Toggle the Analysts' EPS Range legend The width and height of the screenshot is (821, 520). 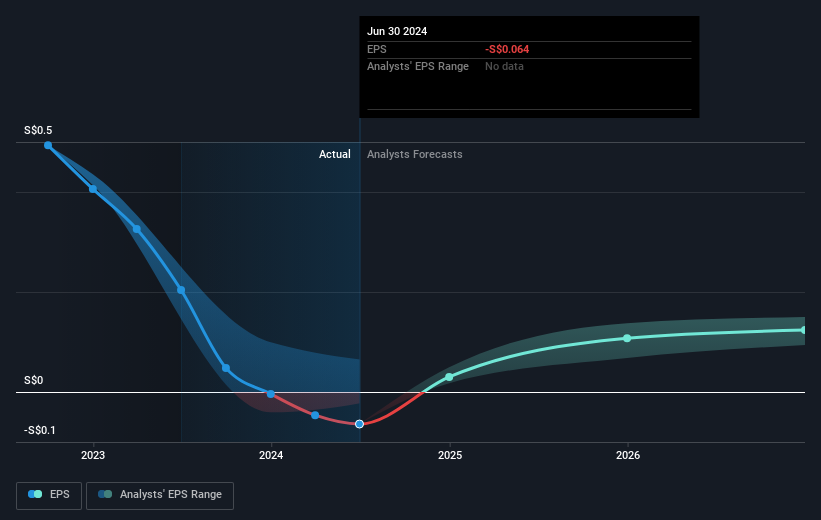click(160, 495)
